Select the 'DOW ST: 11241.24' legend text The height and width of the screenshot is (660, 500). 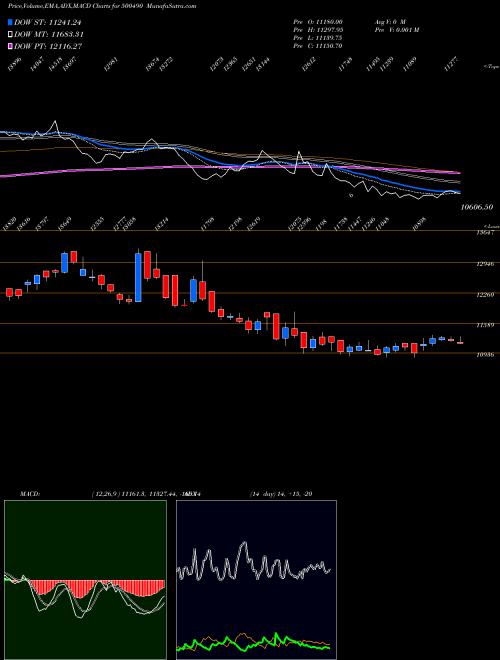tap(48, 22)
